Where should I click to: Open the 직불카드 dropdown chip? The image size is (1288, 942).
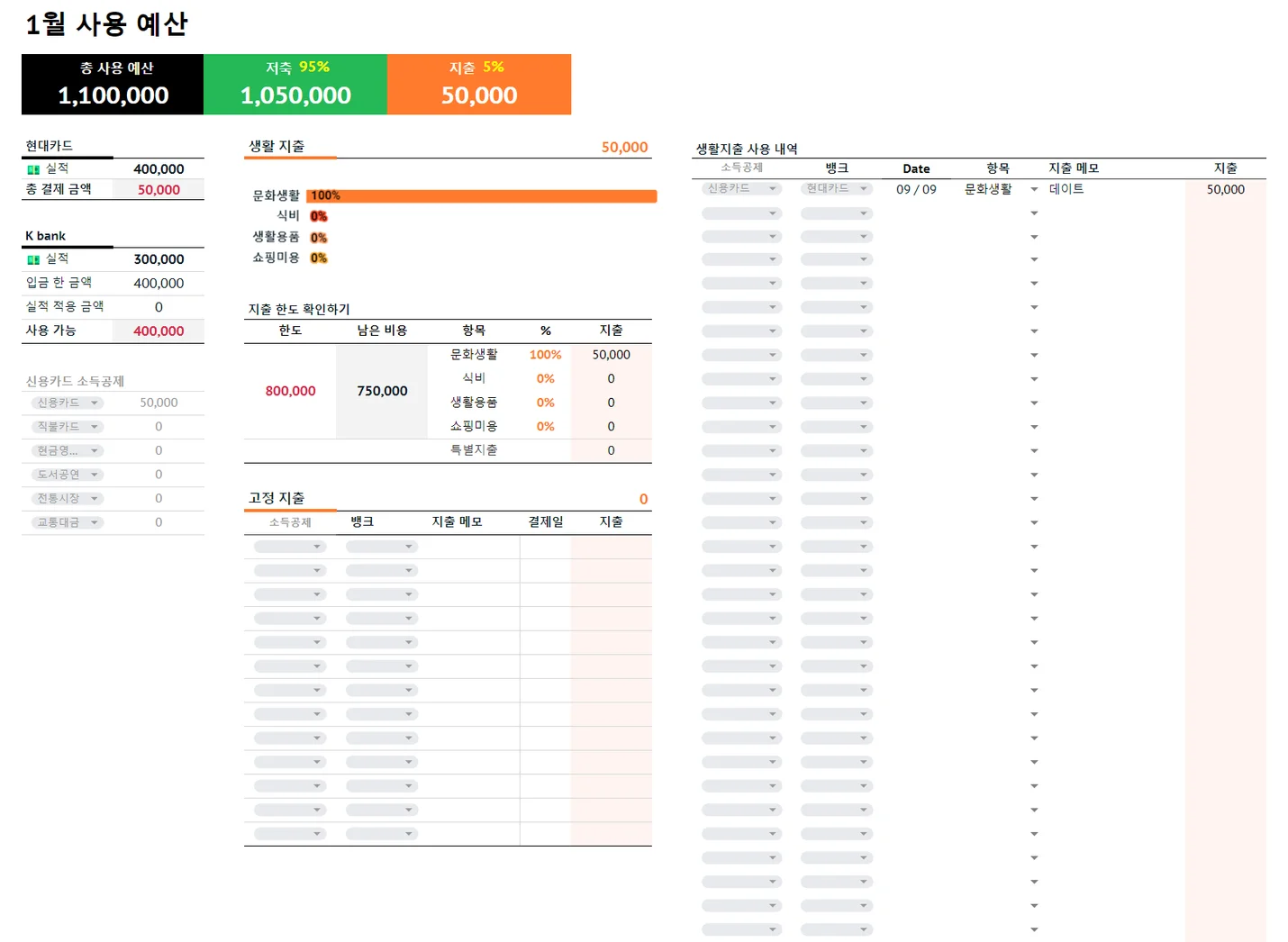pyautogui.click(x=68, y=427)
